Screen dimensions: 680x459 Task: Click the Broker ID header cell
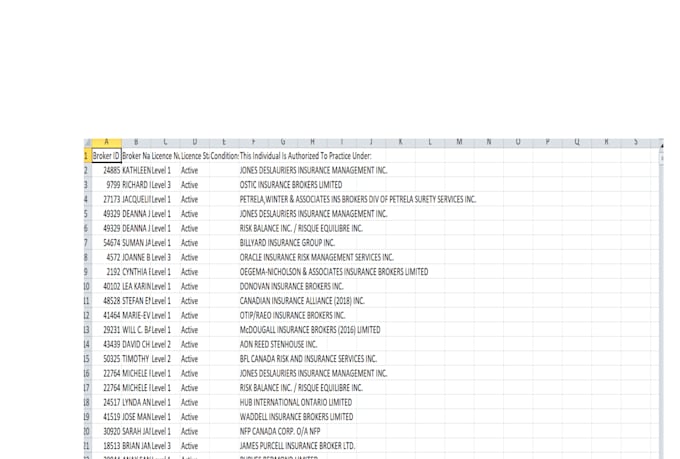click(x=107, y=156)
